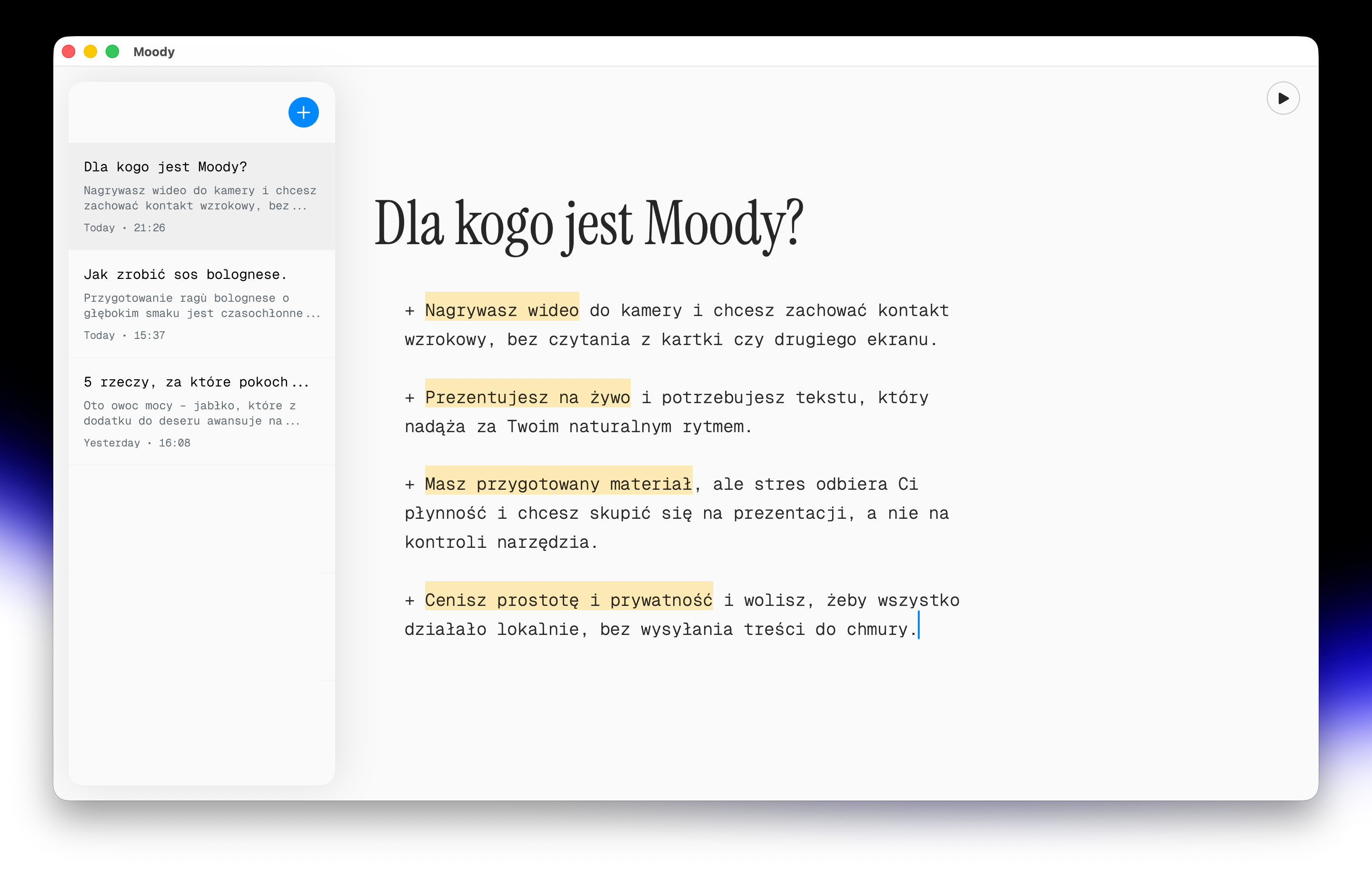Click the word 'wzrokowy' in the first bullet
The image size is (1372, 871).
point(446,339)
